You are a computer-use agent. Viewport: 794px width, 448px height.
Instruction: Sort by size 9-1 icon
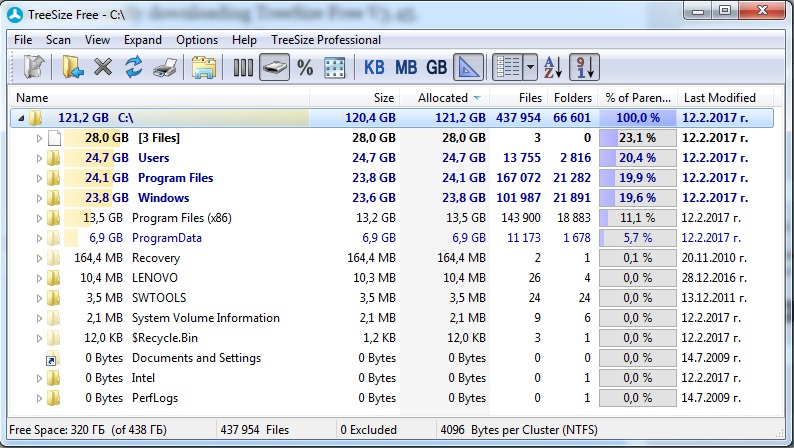pyautogui.click(x=584, y=67)
